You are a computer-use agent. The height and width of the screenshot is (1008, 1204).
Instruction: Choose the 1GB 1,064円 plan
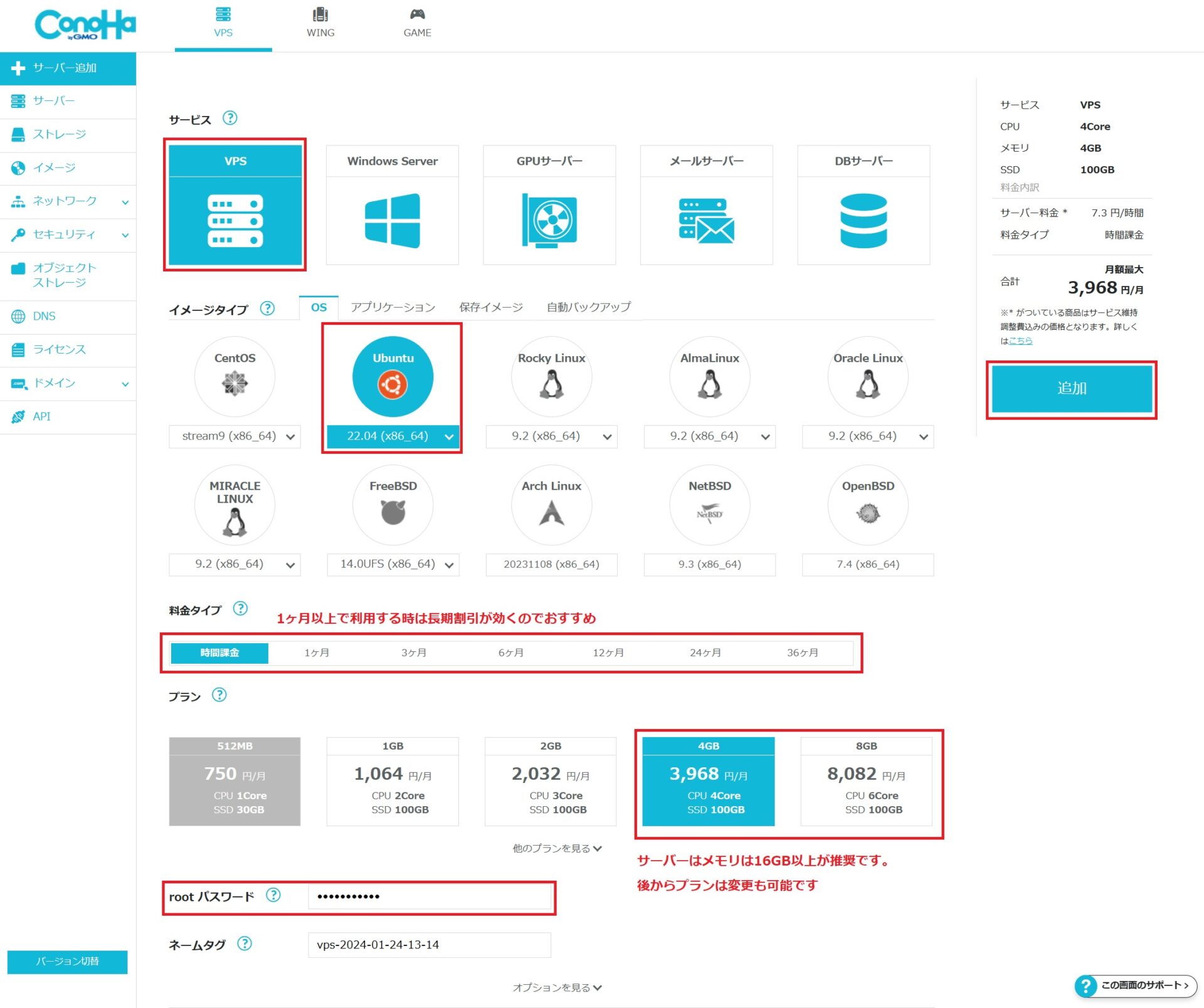point(393,781)
